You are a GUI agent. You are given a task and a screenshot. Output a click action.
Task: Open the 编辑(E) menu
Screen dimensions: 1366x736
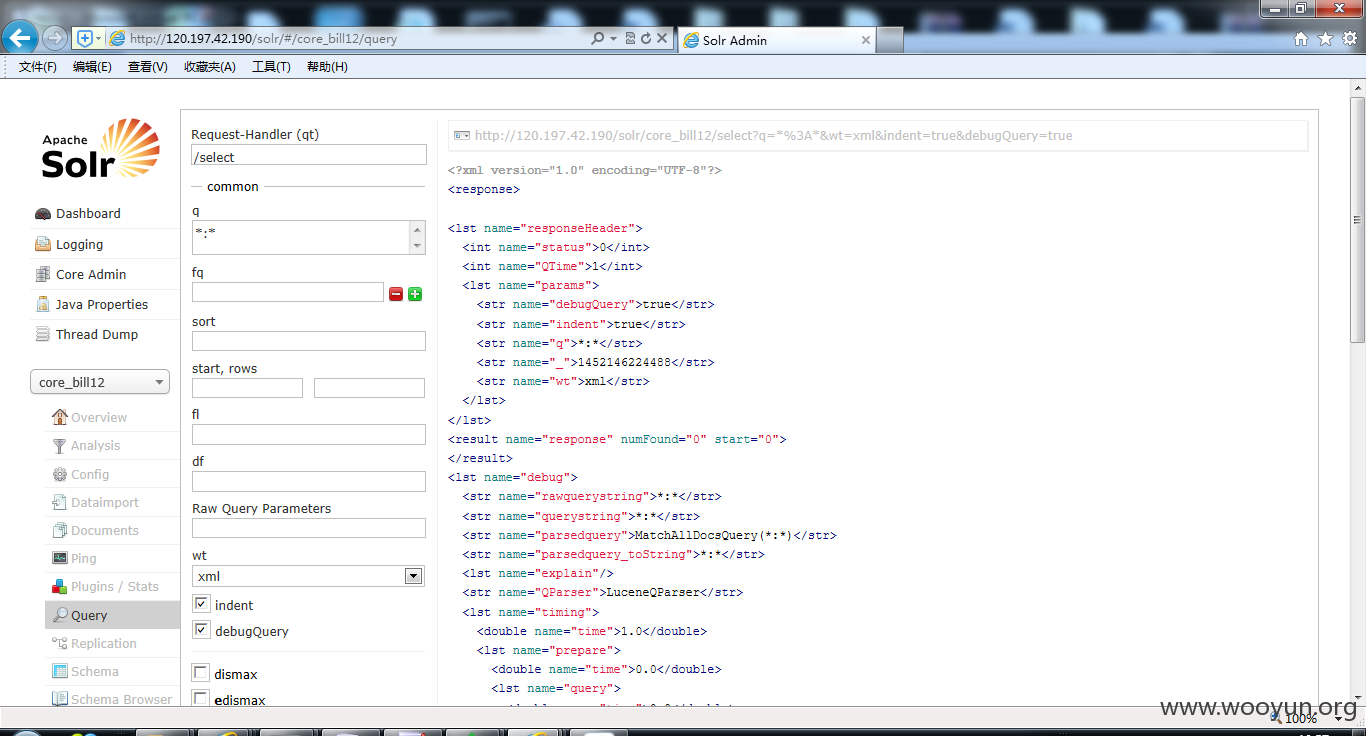92,67
